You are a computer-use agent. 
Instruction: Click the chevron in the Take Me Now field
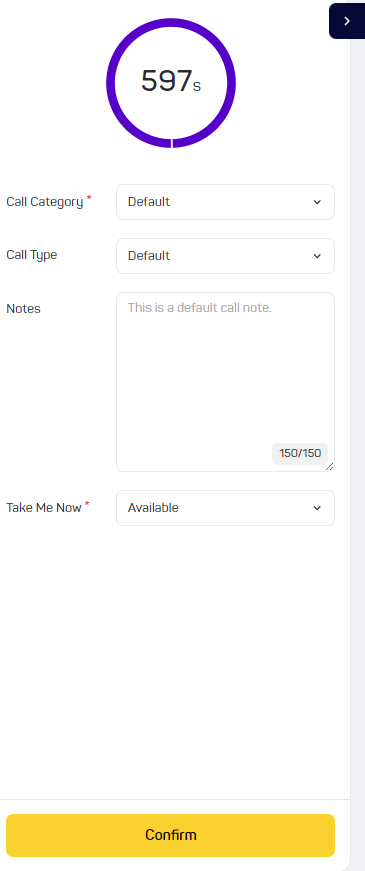pyautogui.click(x=317, y=508)
